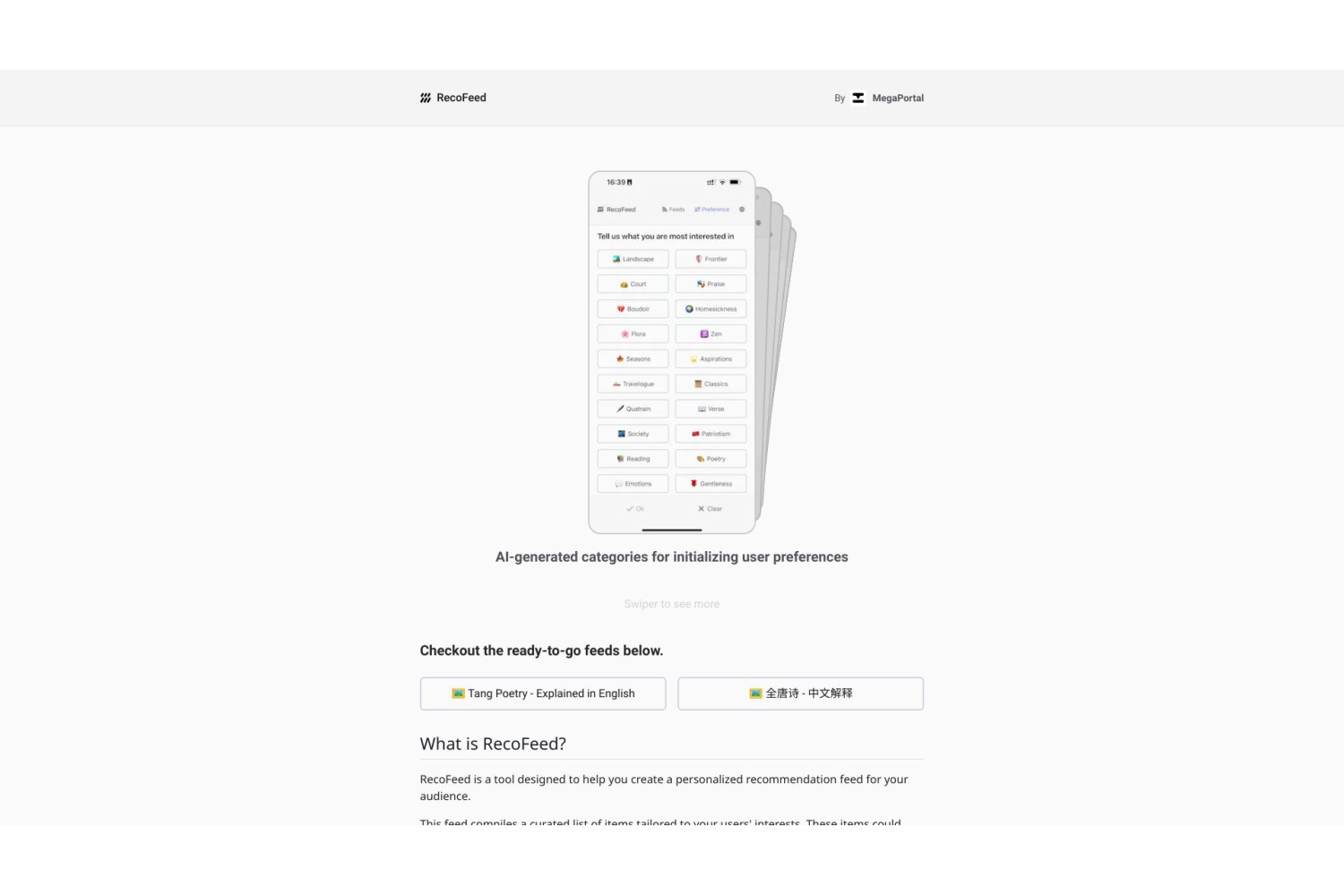
Task: Select the Zen category chip
Action: pos(711,334)
